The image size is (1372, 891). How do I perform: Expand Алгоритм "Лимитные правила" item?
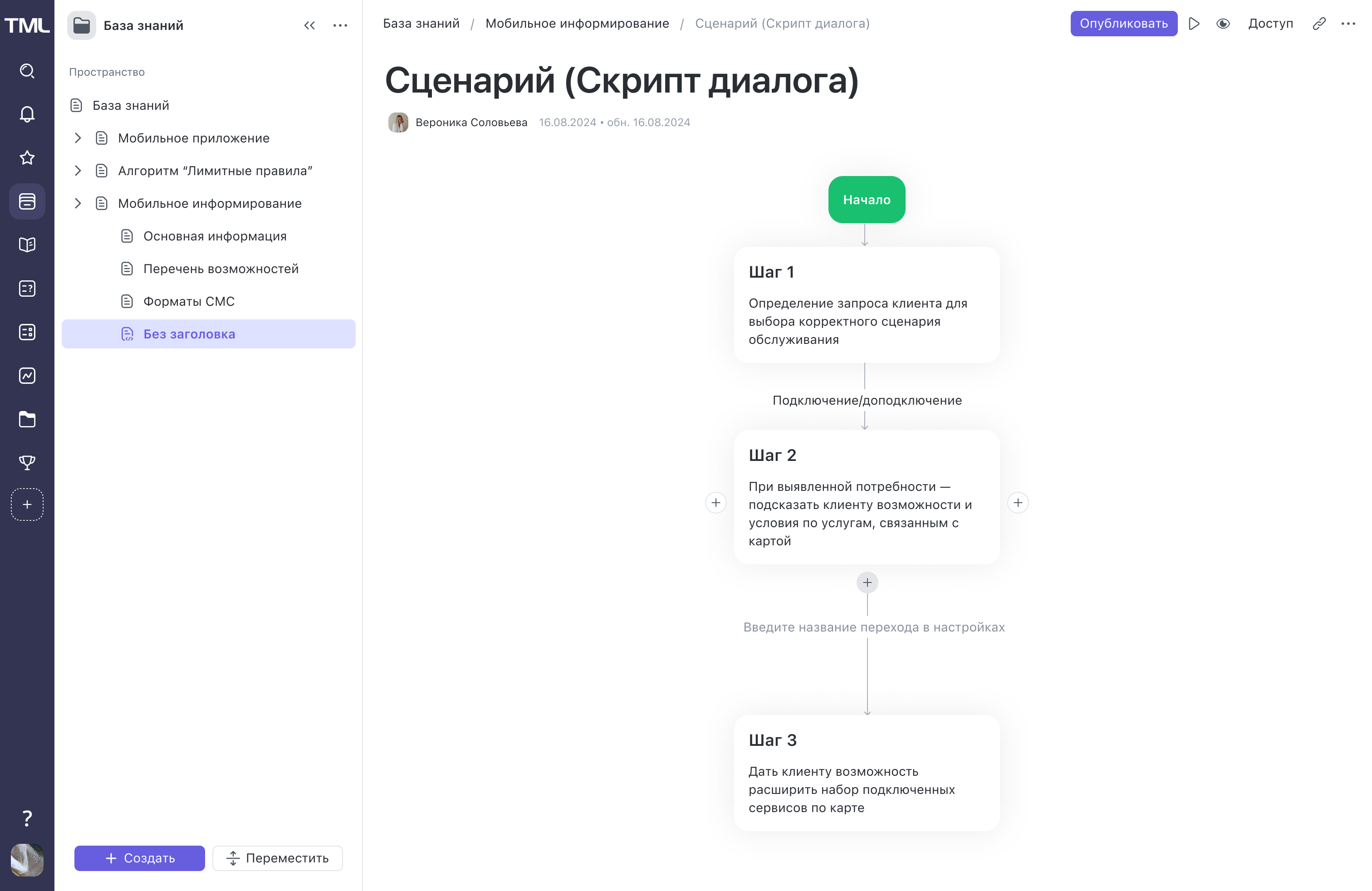point(78,171)
